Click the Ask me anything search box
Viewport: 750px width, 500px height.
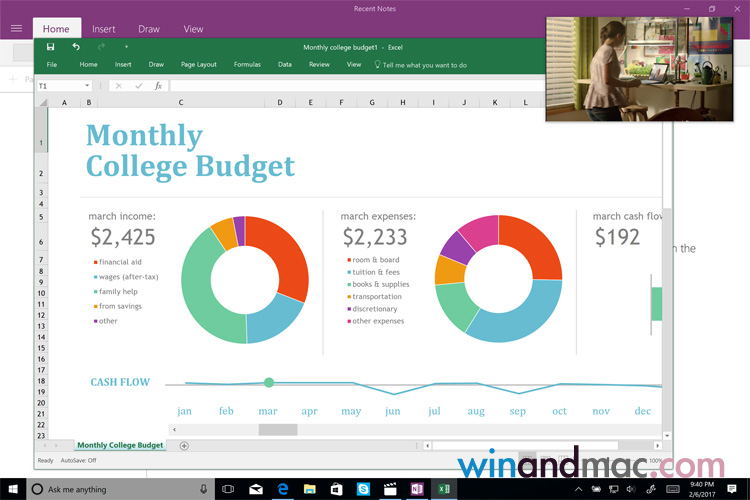coord(110,489)
